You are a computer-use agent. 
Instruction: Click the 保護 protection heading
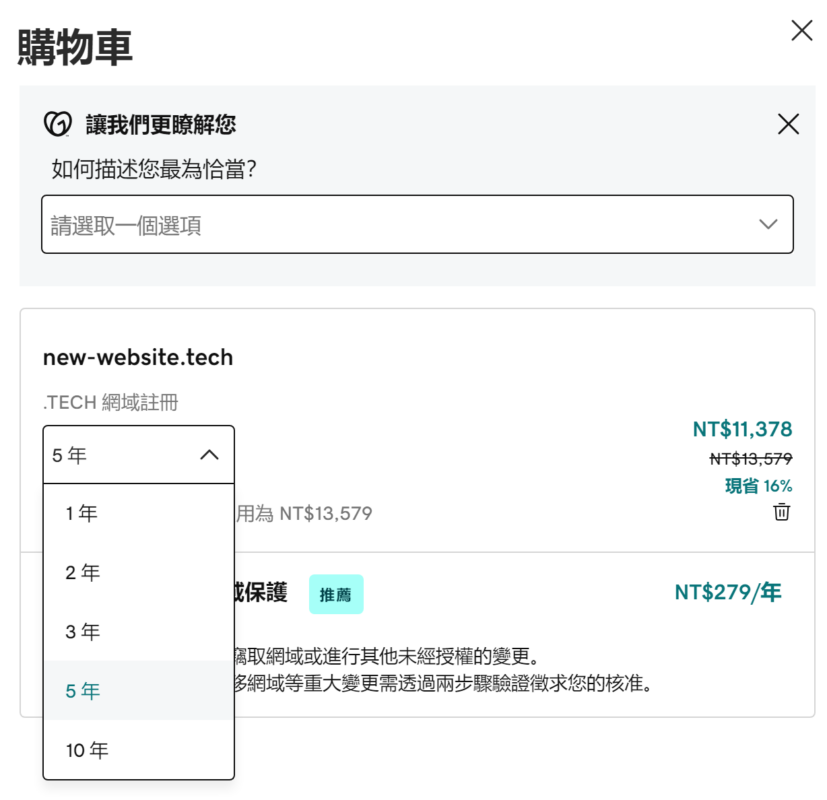point(261,592)
